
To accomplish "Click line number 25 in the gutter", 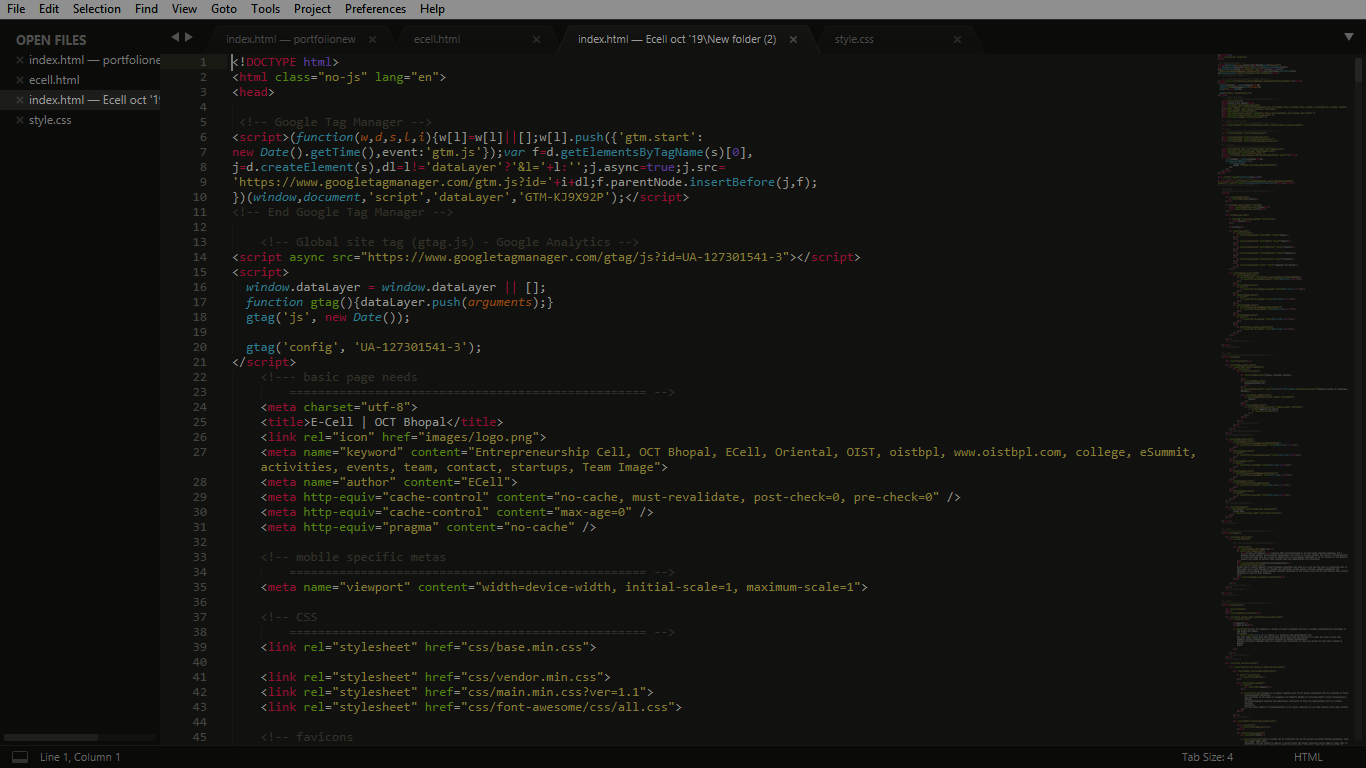I will coord(199,422).
